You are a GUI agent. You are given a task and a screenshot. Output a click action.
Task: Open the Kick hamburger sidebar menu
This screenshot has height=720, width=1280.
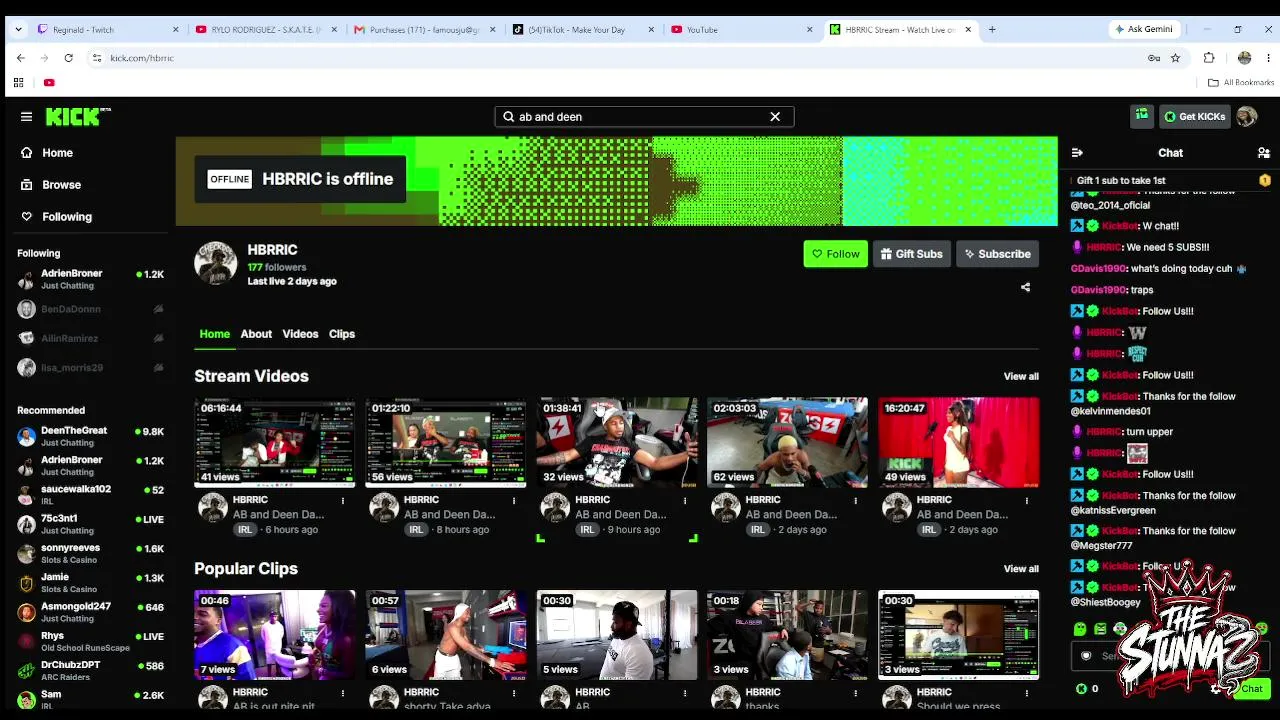pyautogui.click(x=26, y=117)
